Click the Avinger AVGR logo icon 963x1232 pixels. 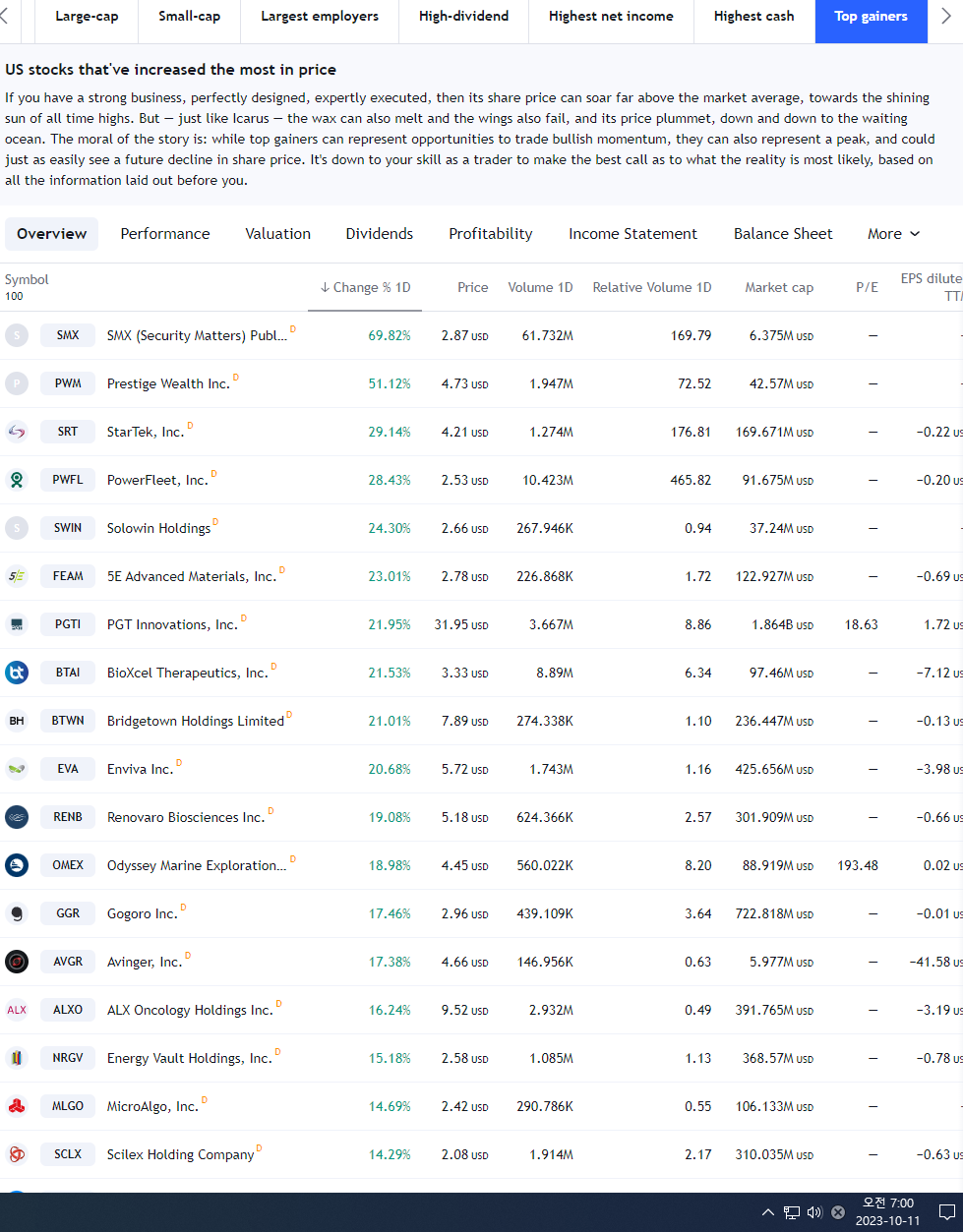(17, 962)
